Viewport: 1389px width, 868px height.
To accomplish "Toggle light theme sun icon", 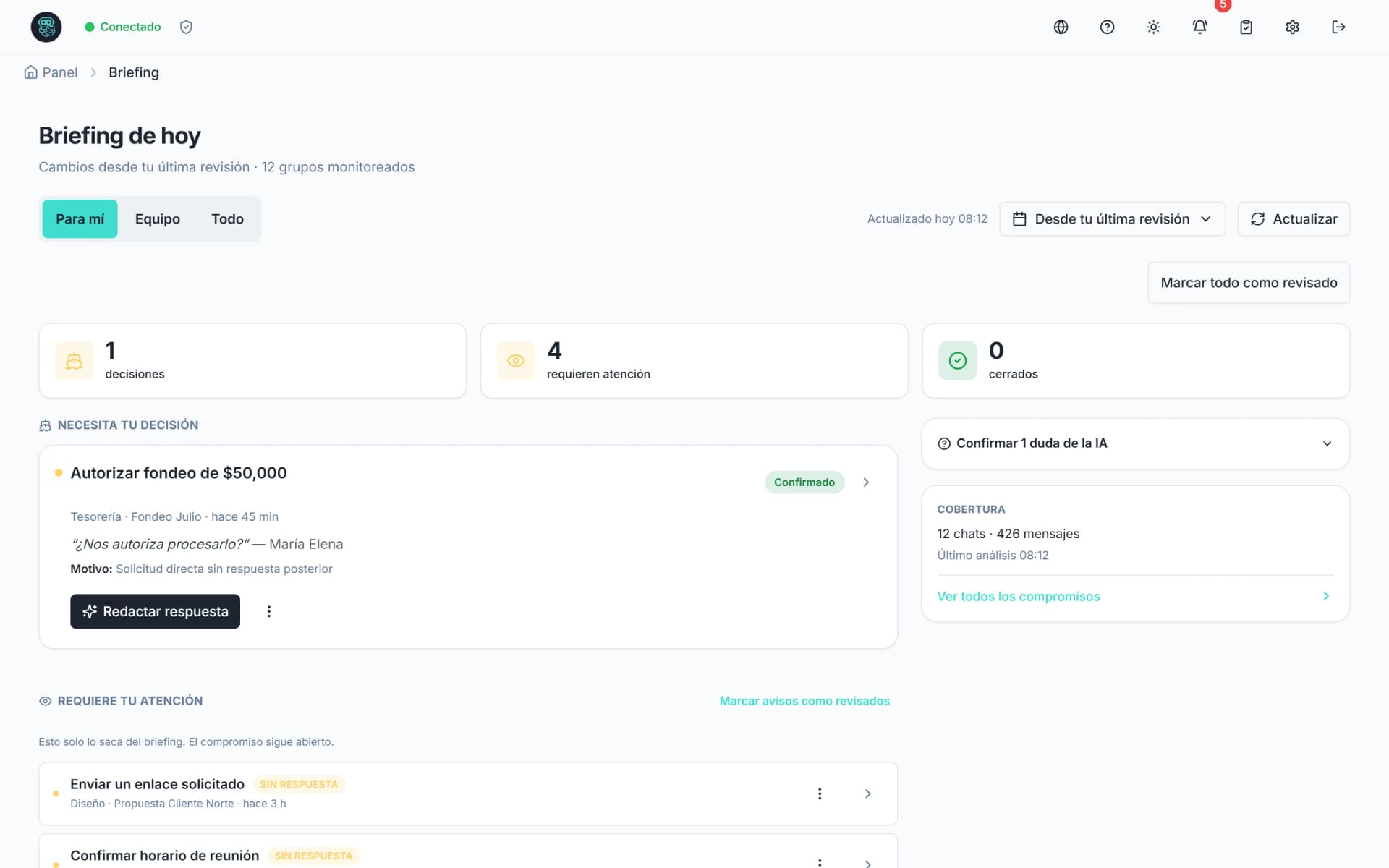I will pyautogui.click(x=1153, y=27).
